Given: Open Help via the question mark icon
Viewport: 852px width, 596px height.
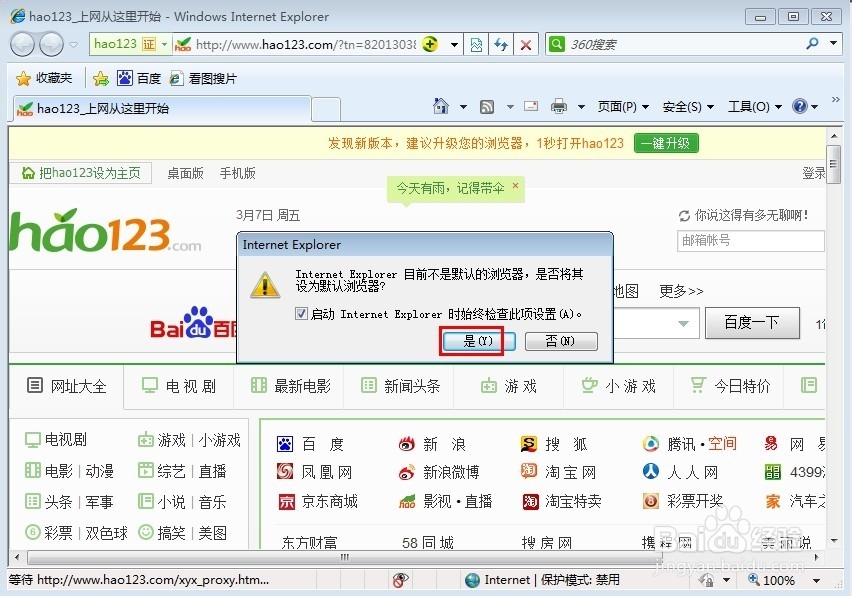Looking at the screenshot, I should [x=798, y=105].
